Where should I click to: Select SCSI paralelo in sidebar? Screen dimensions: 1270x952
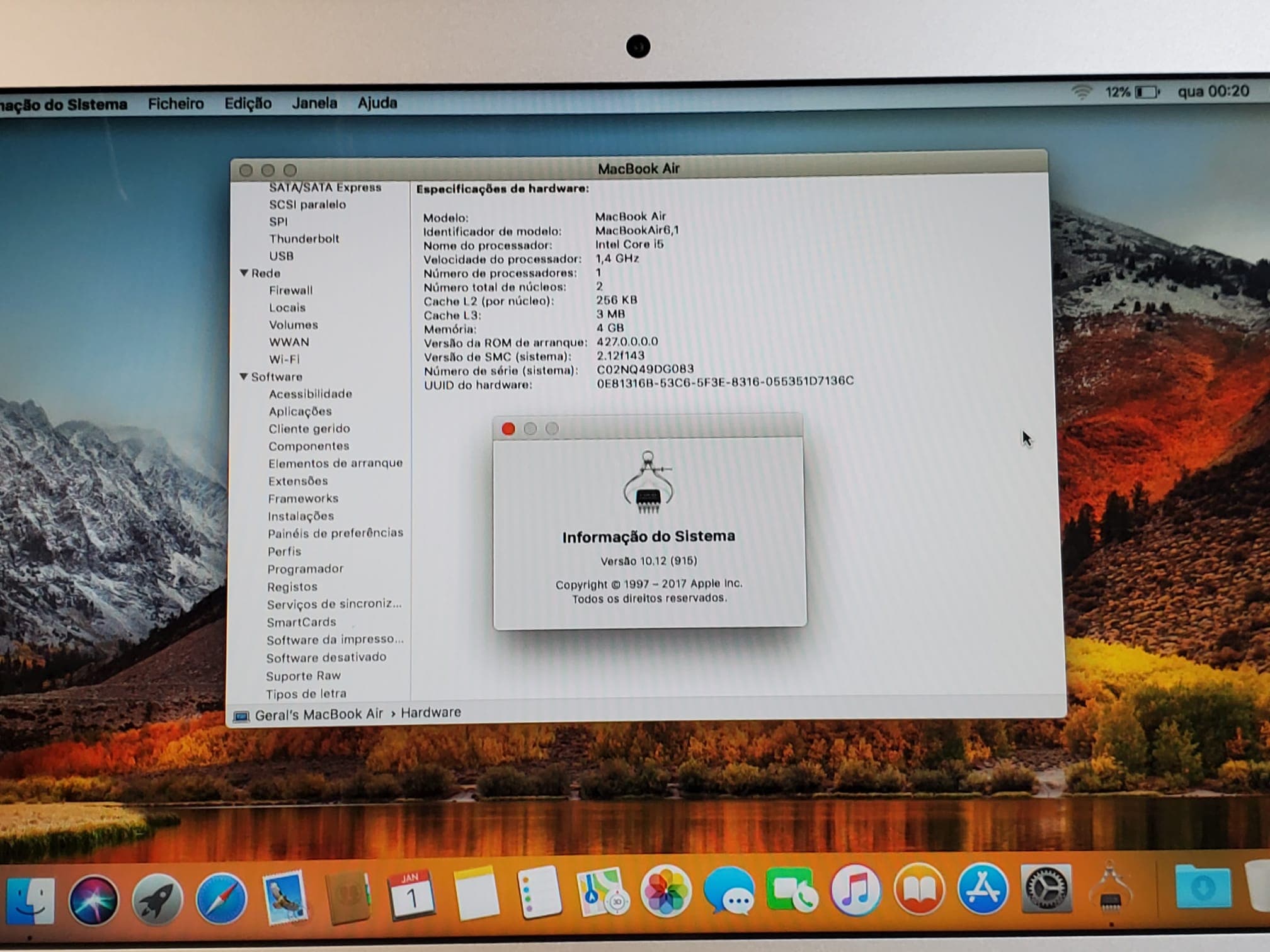coord(307,205)
